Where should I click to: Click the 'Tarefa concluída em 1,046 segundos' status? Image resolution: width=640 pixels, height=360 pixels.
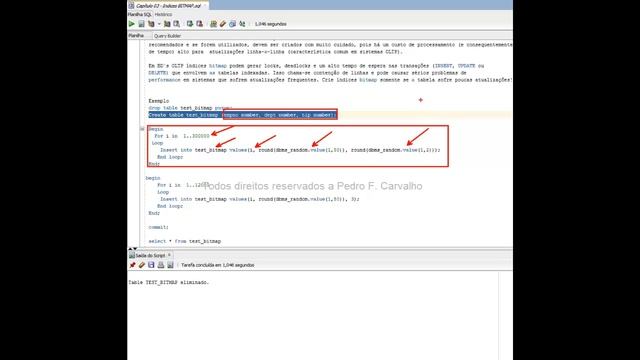218,265
